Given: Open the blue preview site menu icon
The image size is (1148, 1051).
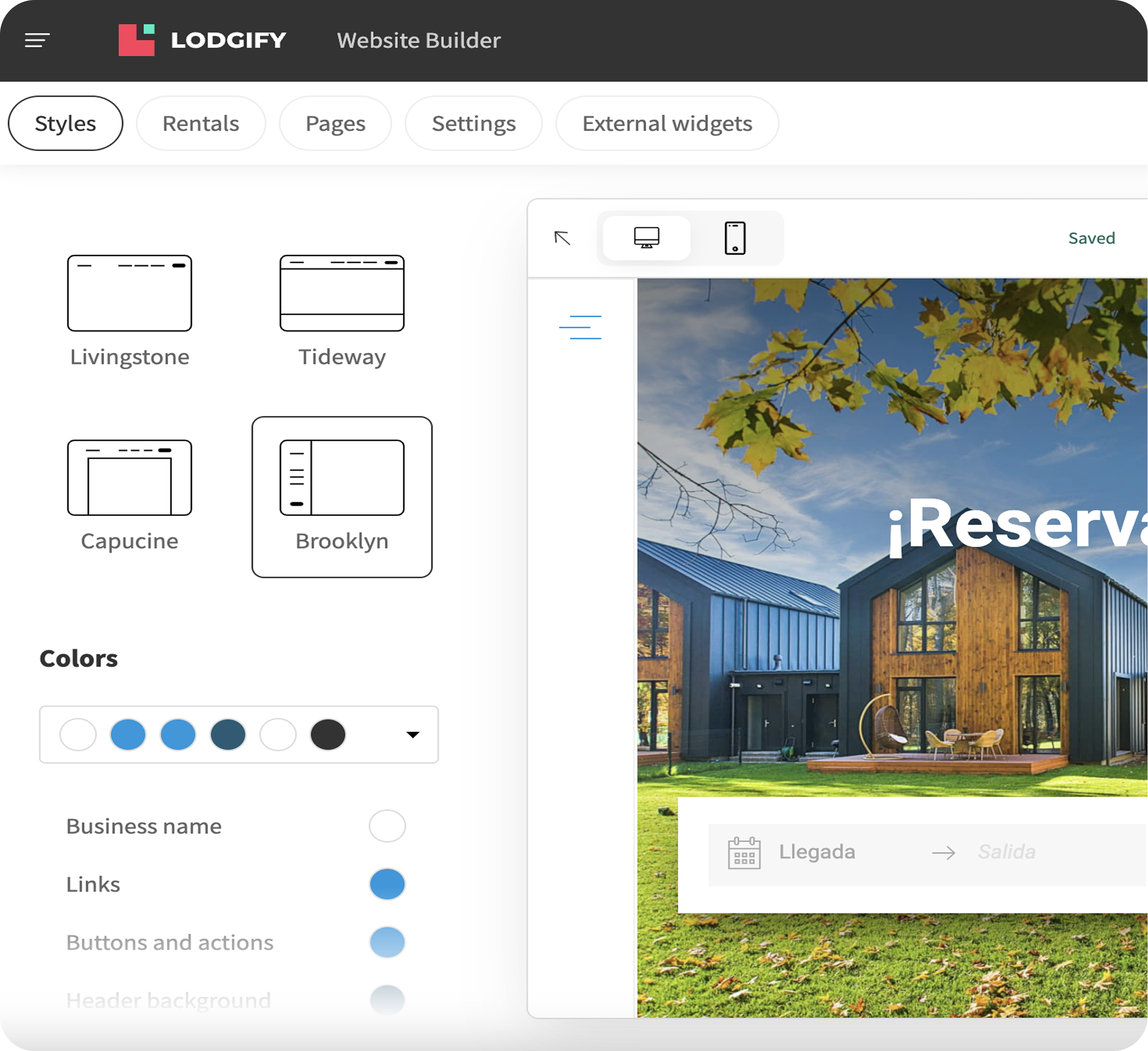Looking at the screenshot, I should pyautogui.click(x=580, y=327).
